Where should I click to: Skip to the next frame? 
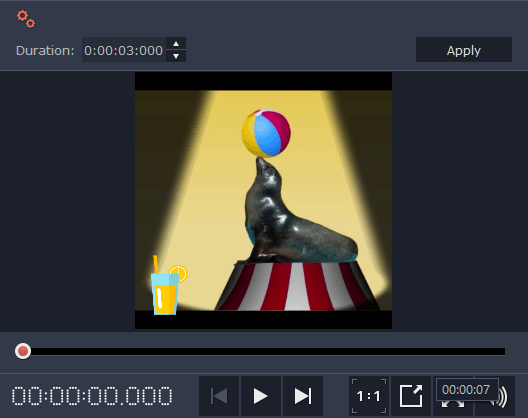303,396
